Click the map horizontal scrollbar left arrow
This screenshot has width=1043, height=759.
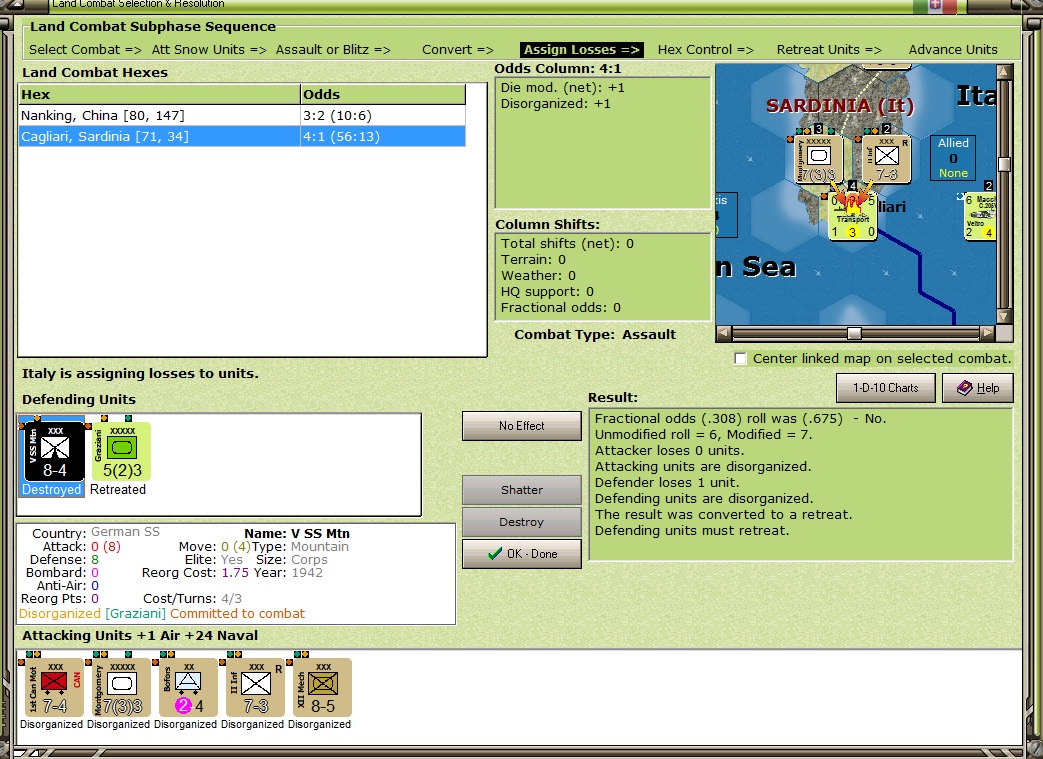(724, 333)
